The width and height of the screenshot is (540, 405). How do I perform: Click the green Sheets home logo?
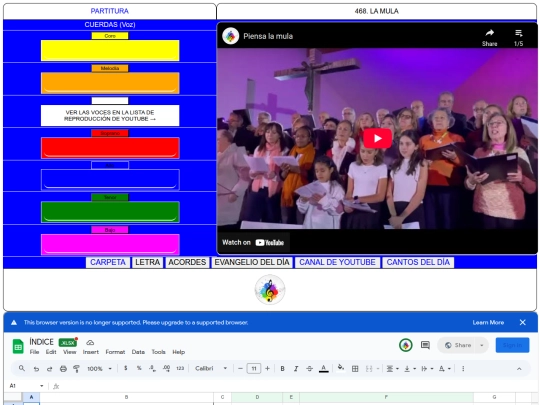(x=18, y=346)
